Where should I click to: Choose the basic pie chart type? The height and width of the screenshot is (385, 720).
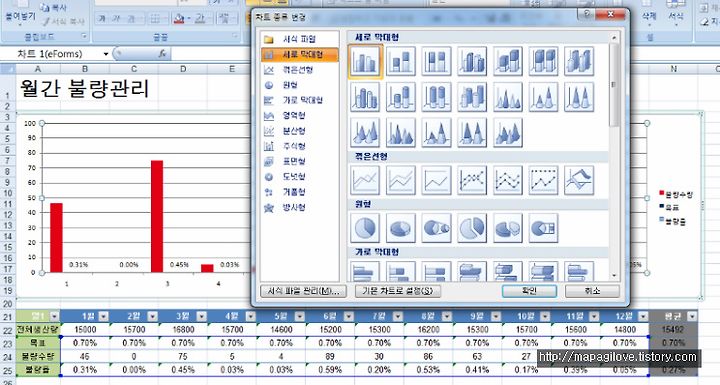pos(365,228)
